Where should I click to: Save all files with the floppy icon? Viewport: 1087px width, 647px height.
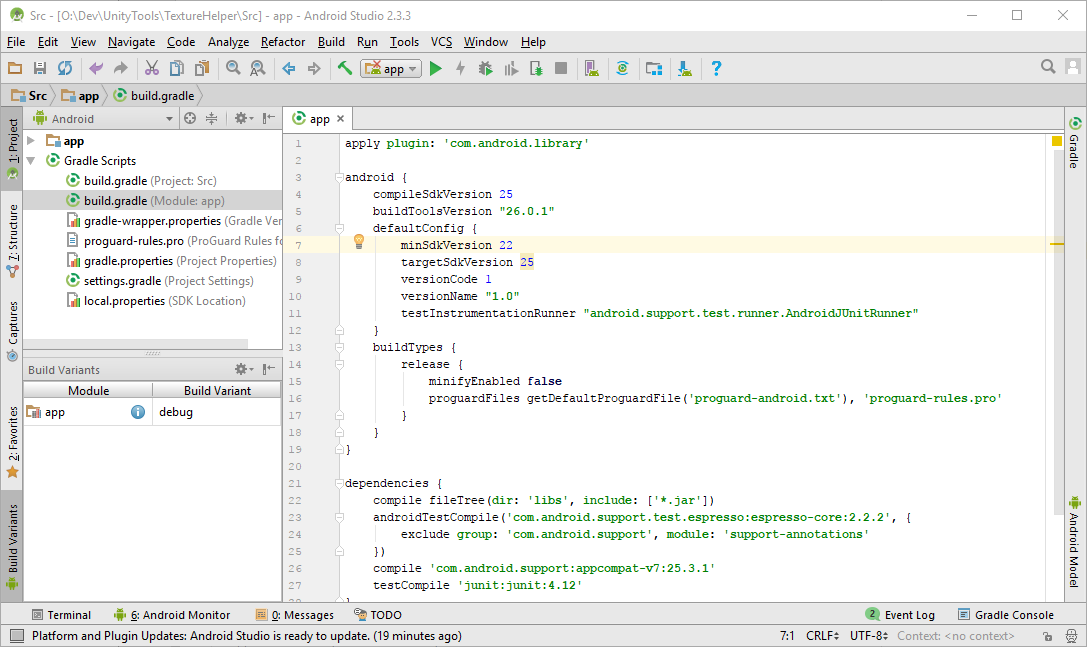point(40,68)
